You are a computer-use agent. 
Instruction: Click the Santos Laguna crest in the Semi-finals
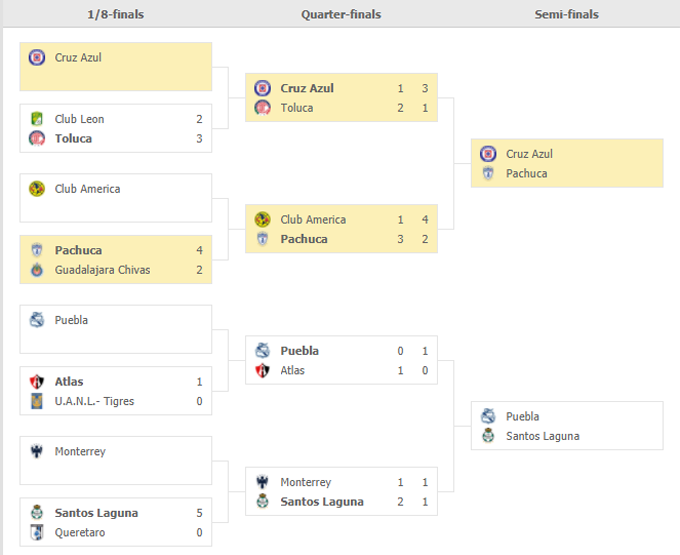(488, 436)
